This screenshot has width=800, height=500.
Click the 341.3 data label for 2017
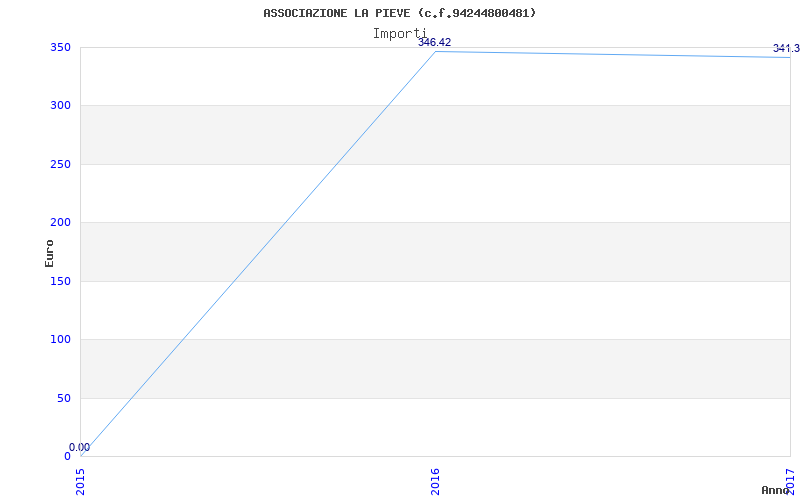(x=786, y=48)
